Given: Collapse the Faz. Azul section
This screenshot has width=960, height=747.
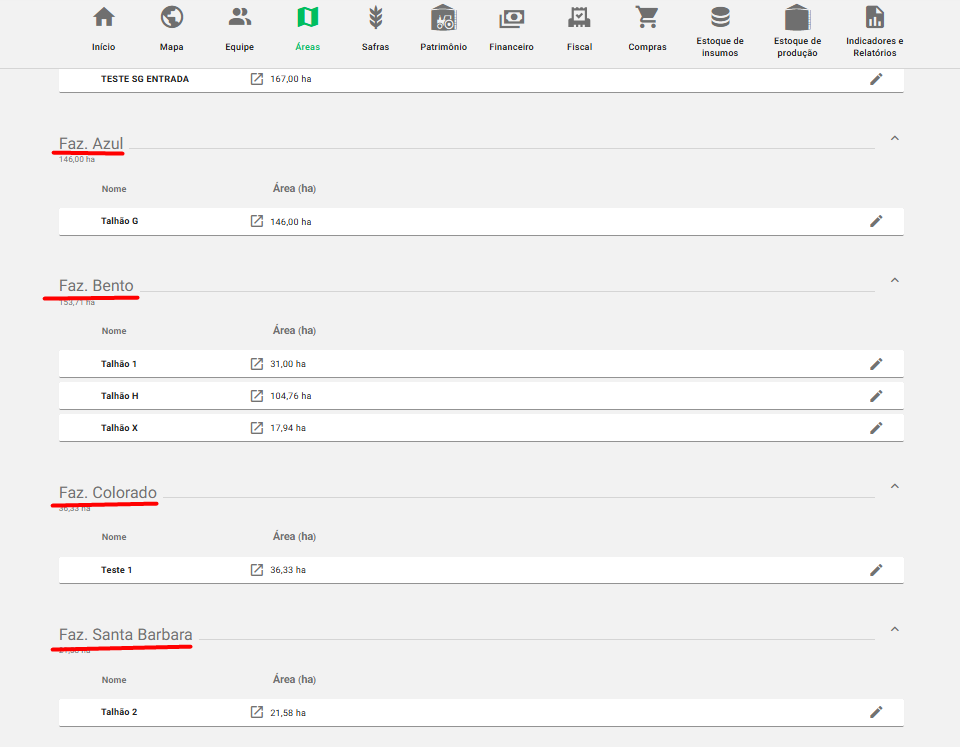Looking at the screenshot, I should (x=895, y=138).
